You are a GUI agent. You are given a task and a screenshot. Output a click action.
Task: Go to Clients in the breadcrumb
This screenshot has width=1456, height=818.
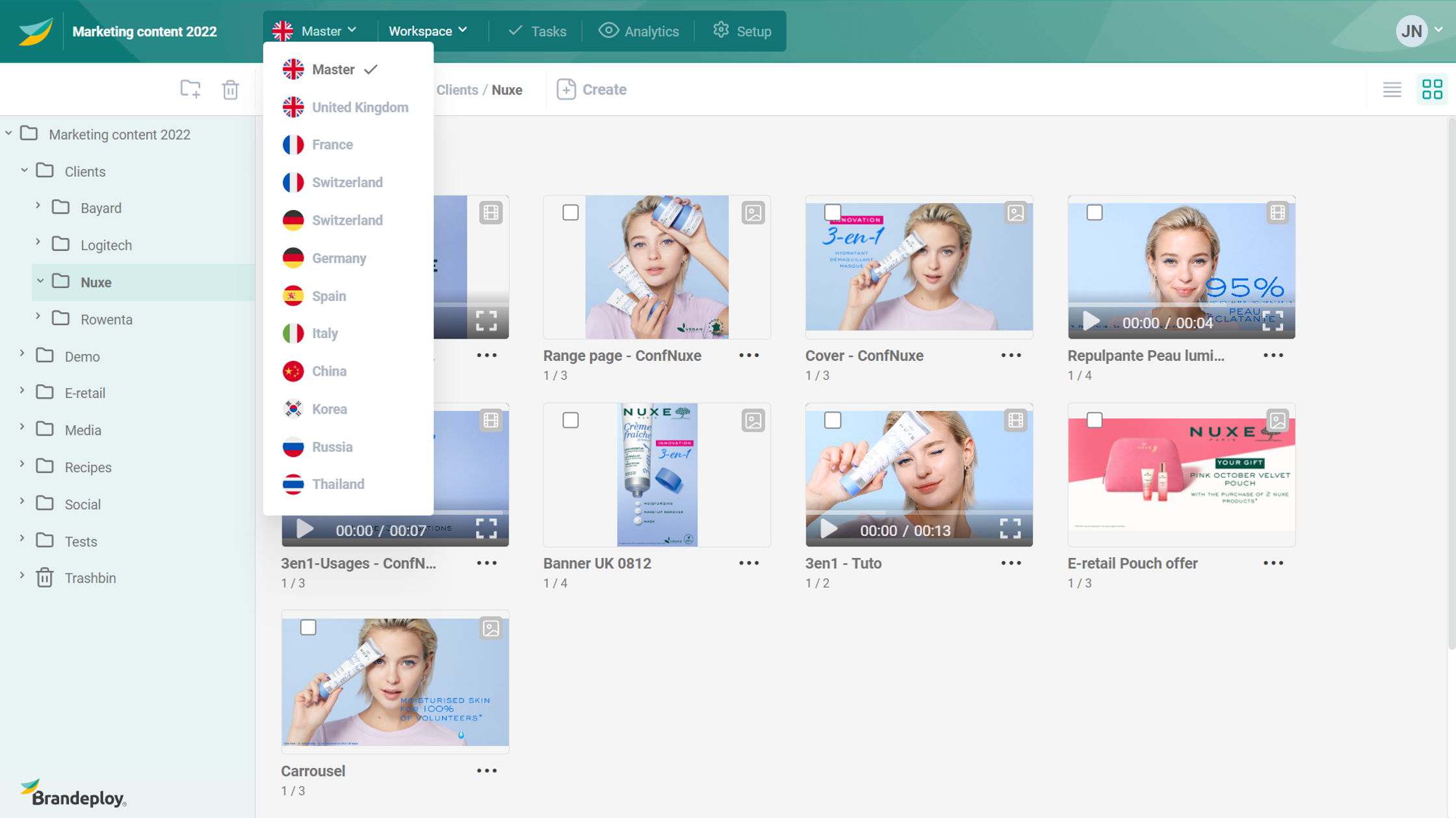click(457, 90)
